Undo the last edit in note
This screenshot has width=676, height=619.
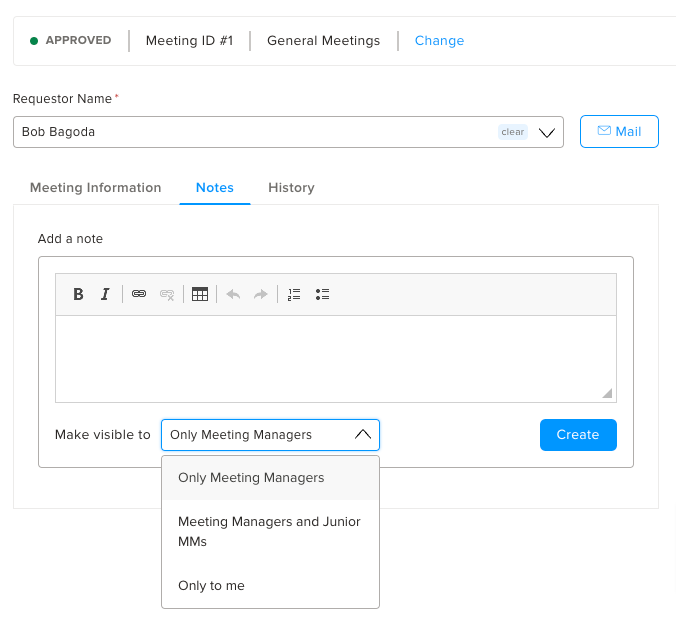click(x=233, y=294)
